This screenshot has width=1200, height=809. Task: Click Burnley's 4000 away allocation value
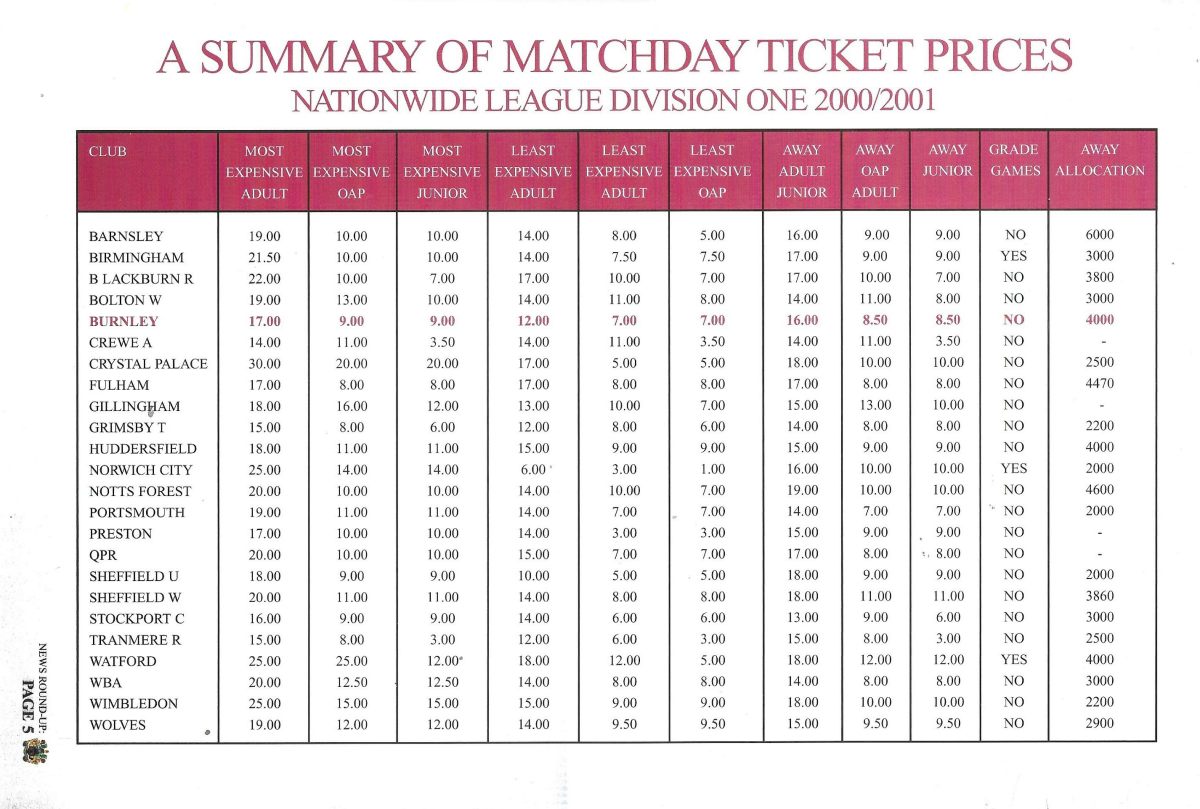click(1100, 322)
